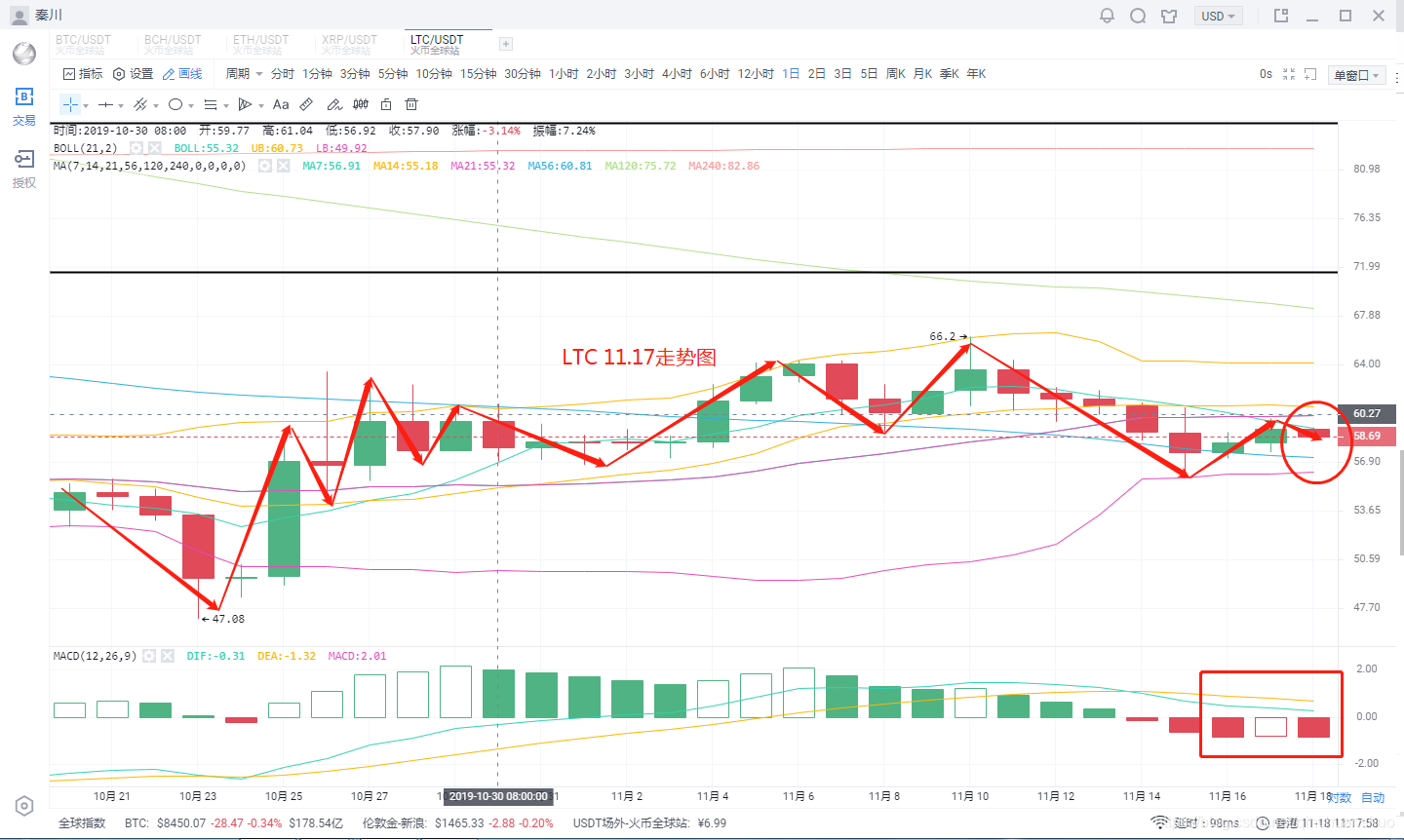Screen dimensions: 1404x840
Task: Select the horizontal line drawing tool
Action: click(x=105, y=104)
